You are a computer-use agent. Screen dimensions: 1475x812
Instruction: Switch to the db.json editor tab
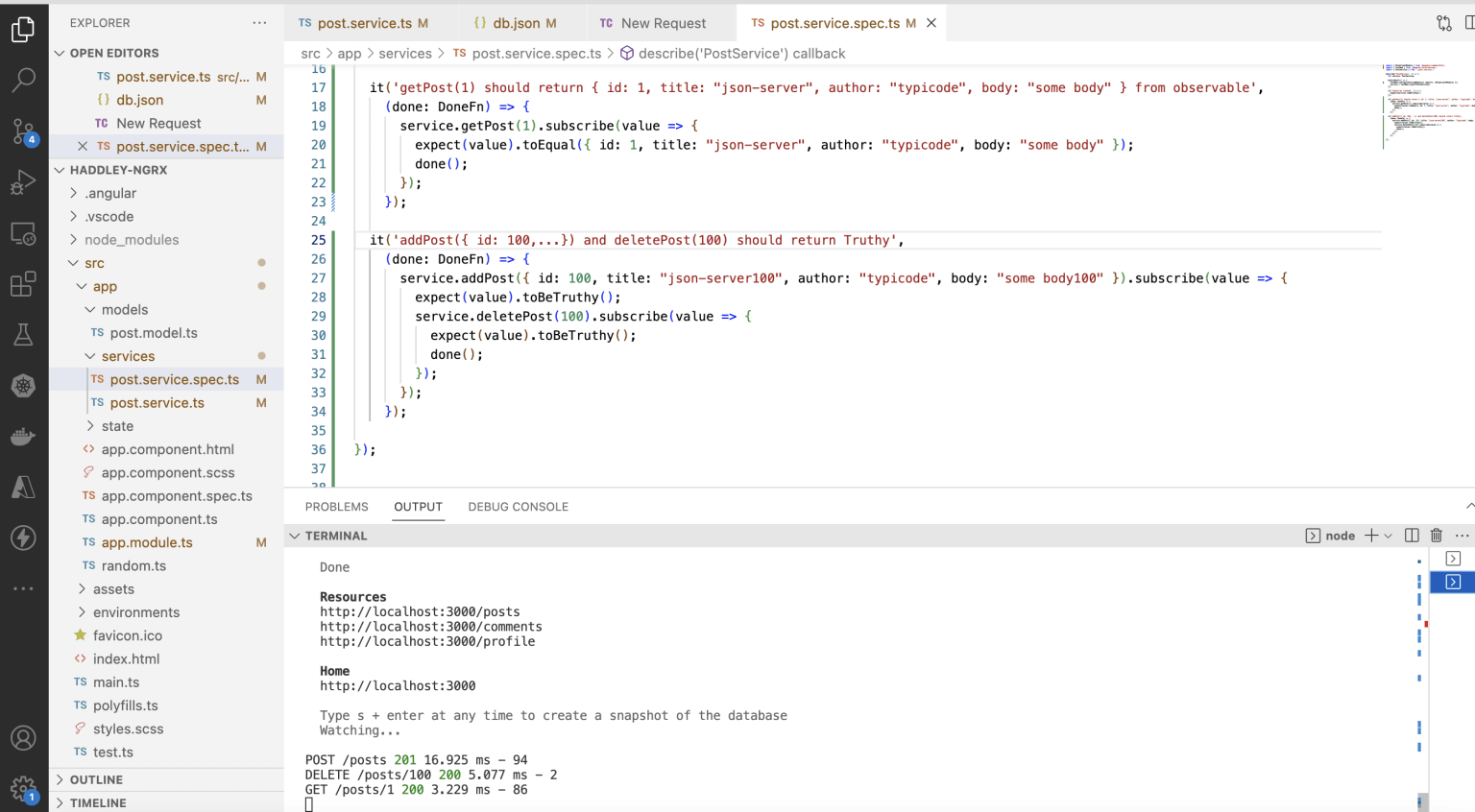(x=516, y=23)
